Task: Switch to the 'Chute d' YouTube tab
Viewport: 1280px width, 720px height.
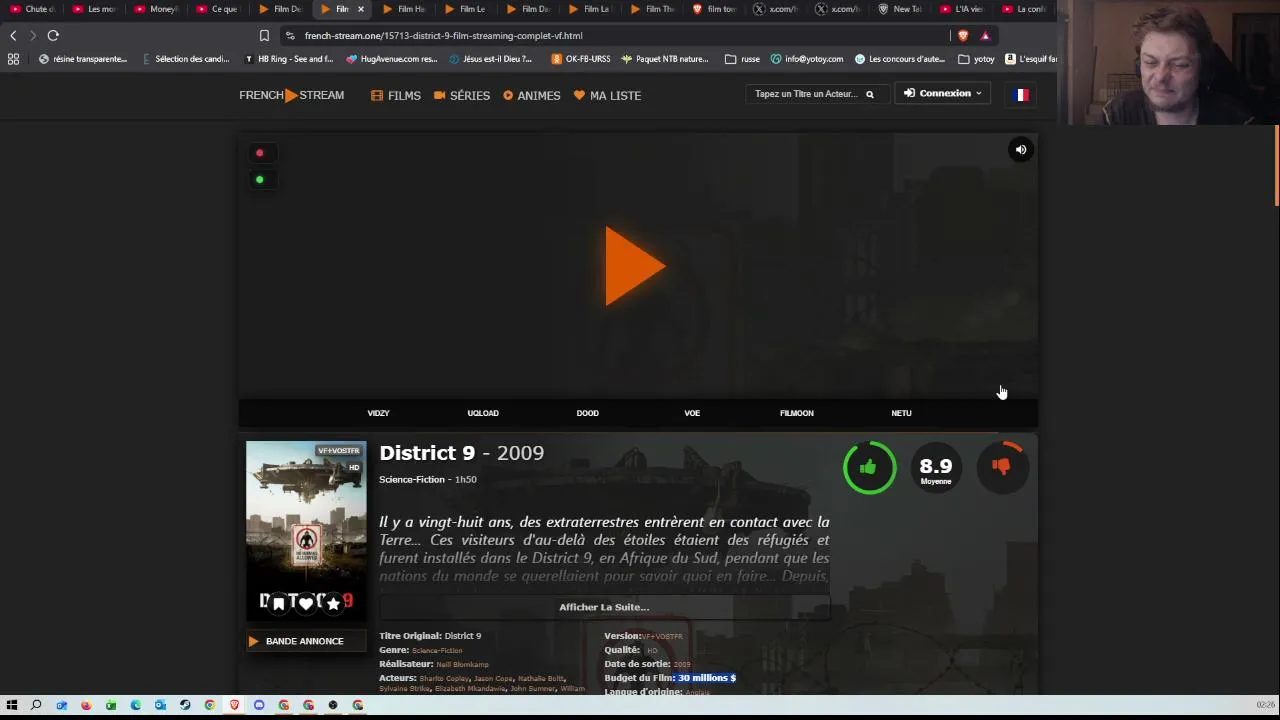Action: click(33, 9)
